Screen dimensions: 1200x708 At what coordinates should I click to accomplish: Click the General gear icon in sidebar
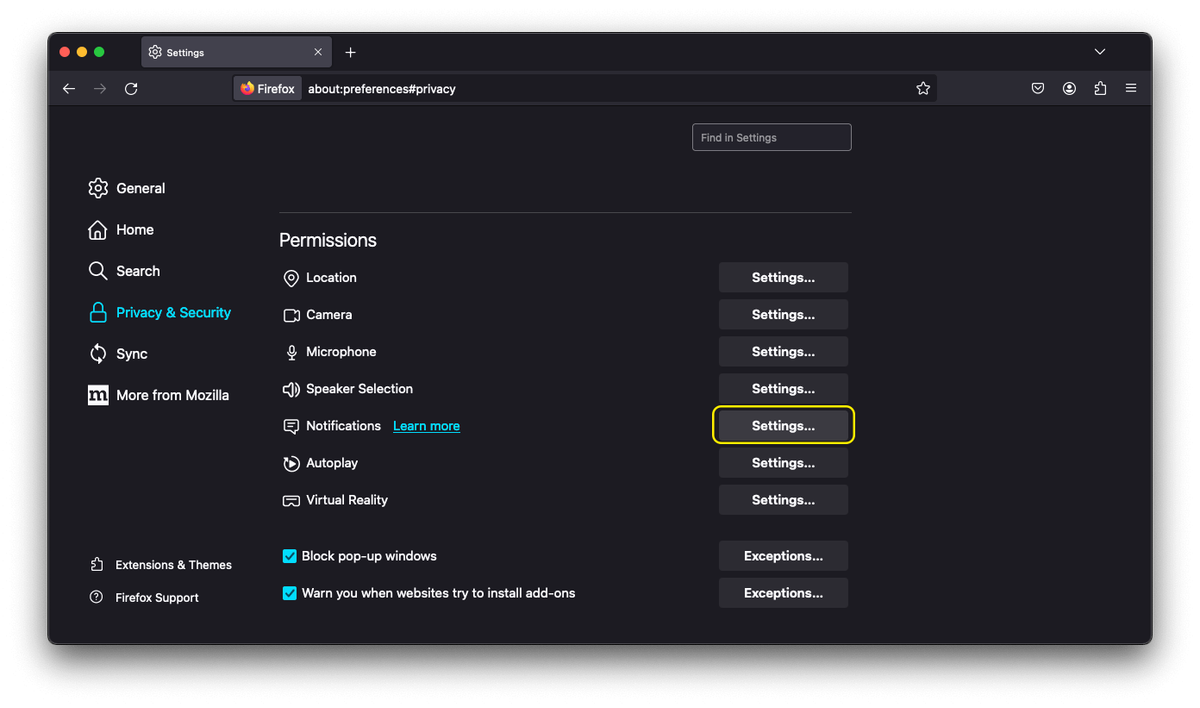(x=97, y=188)
